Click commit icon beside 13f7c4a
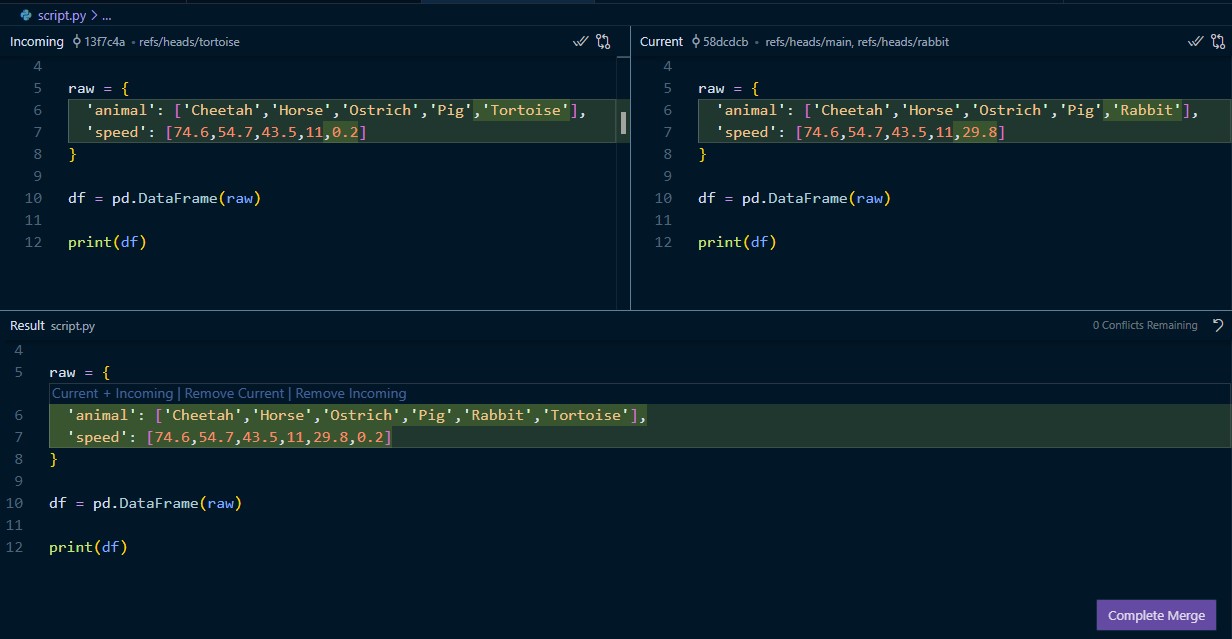The image size is (1232, 639). coord(76,42)
